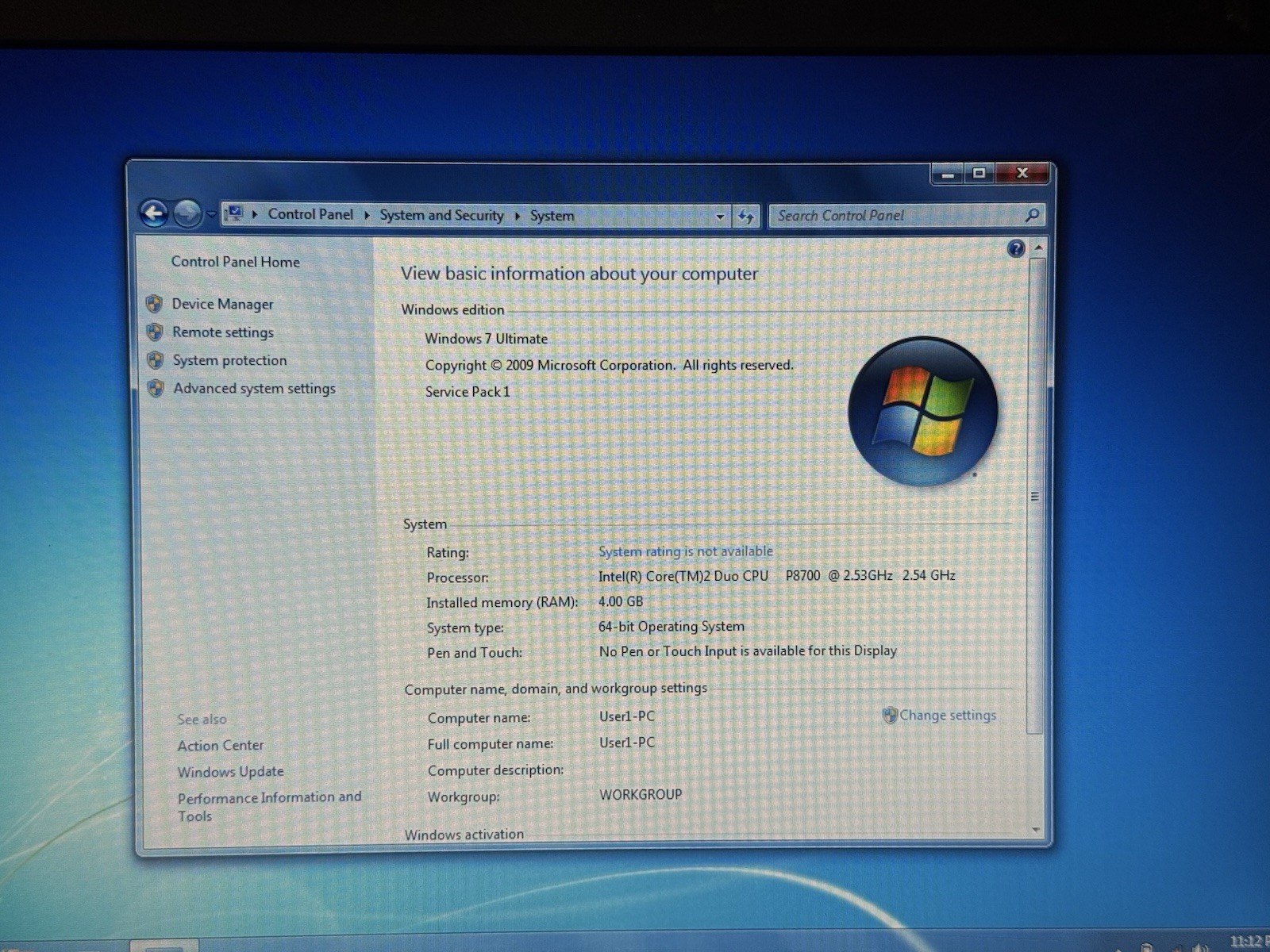The height and width of the screenshot is (952, 1270).
Task: Expand chevron after System and Security breadcrumb
Action: pyautogui.click(x=518, y=216)
